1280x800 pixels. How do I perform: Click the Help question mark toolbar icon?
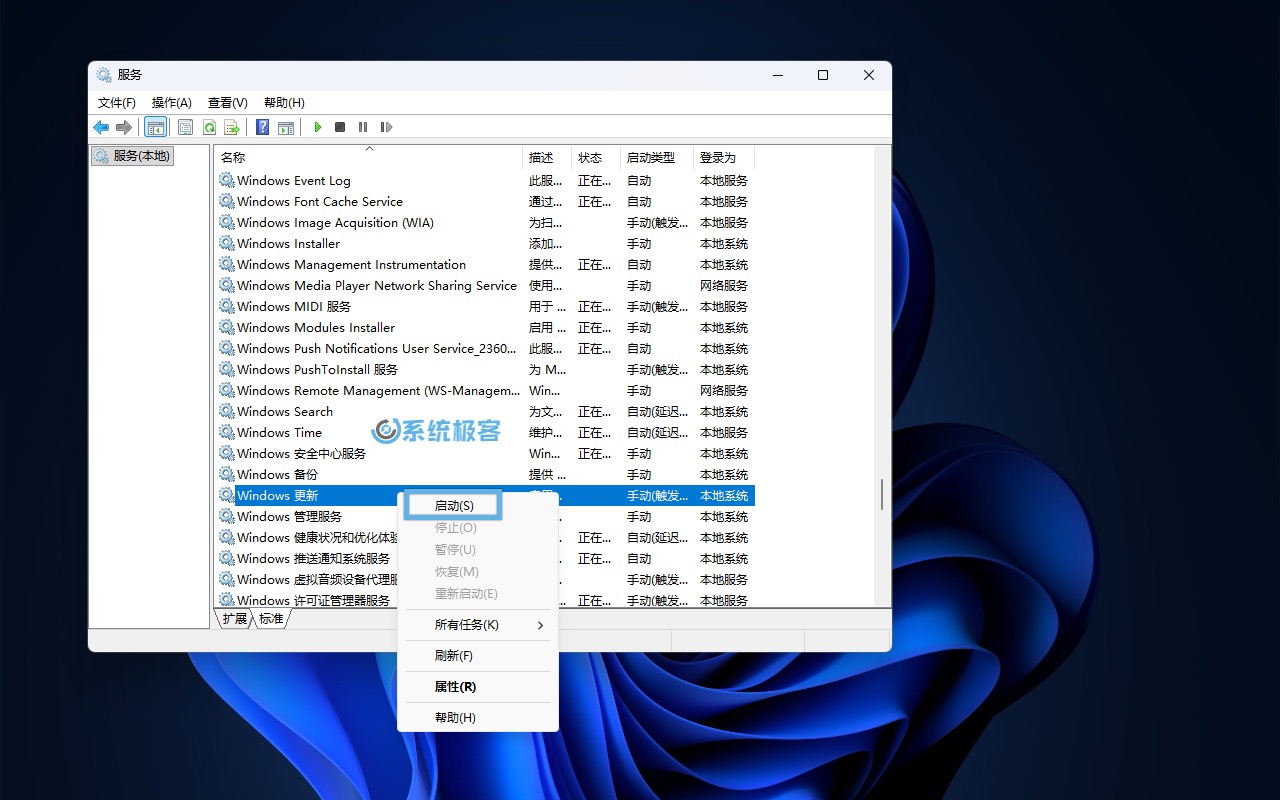tap(262, 127)
